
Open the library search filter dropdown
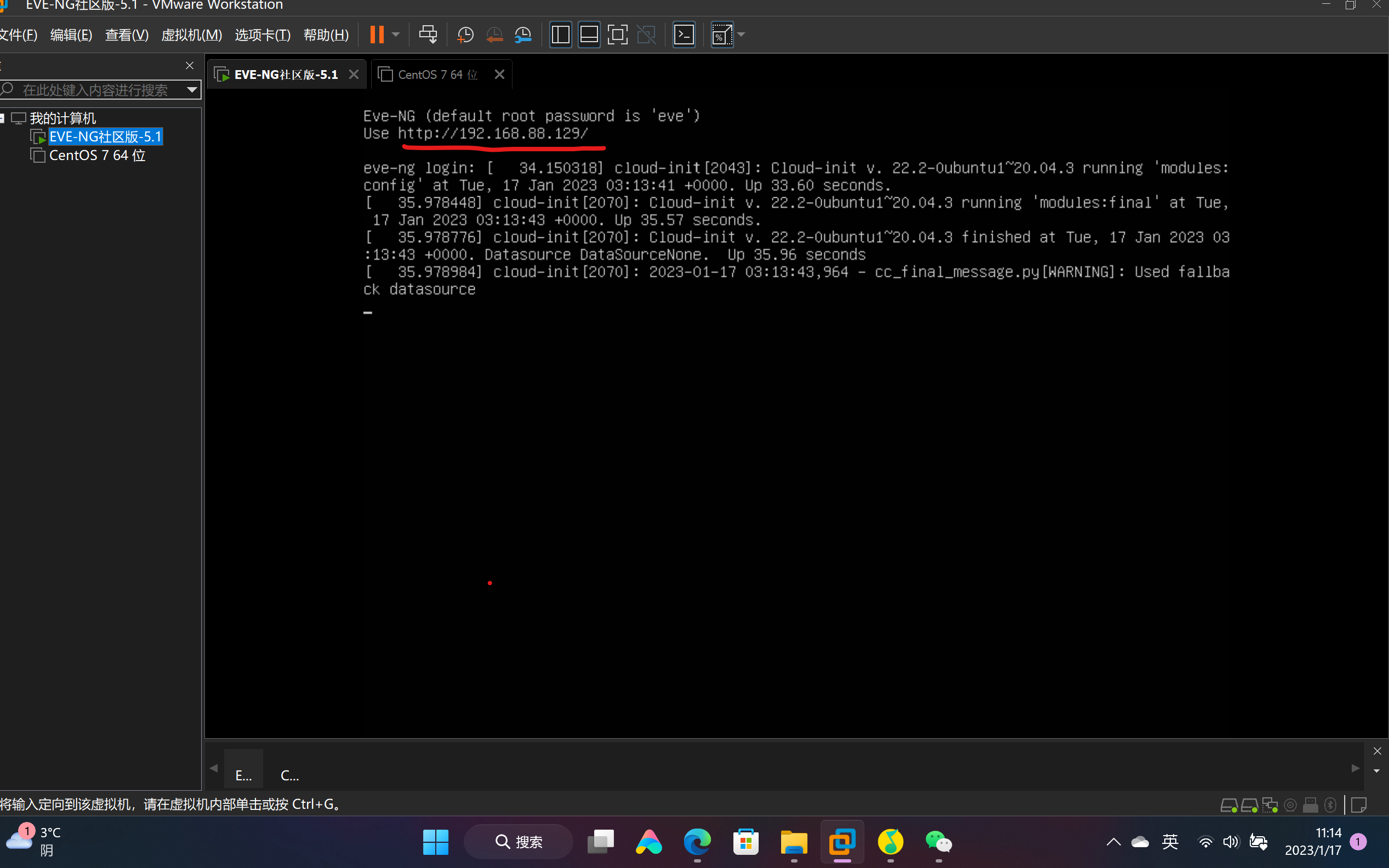pos(192,89)
